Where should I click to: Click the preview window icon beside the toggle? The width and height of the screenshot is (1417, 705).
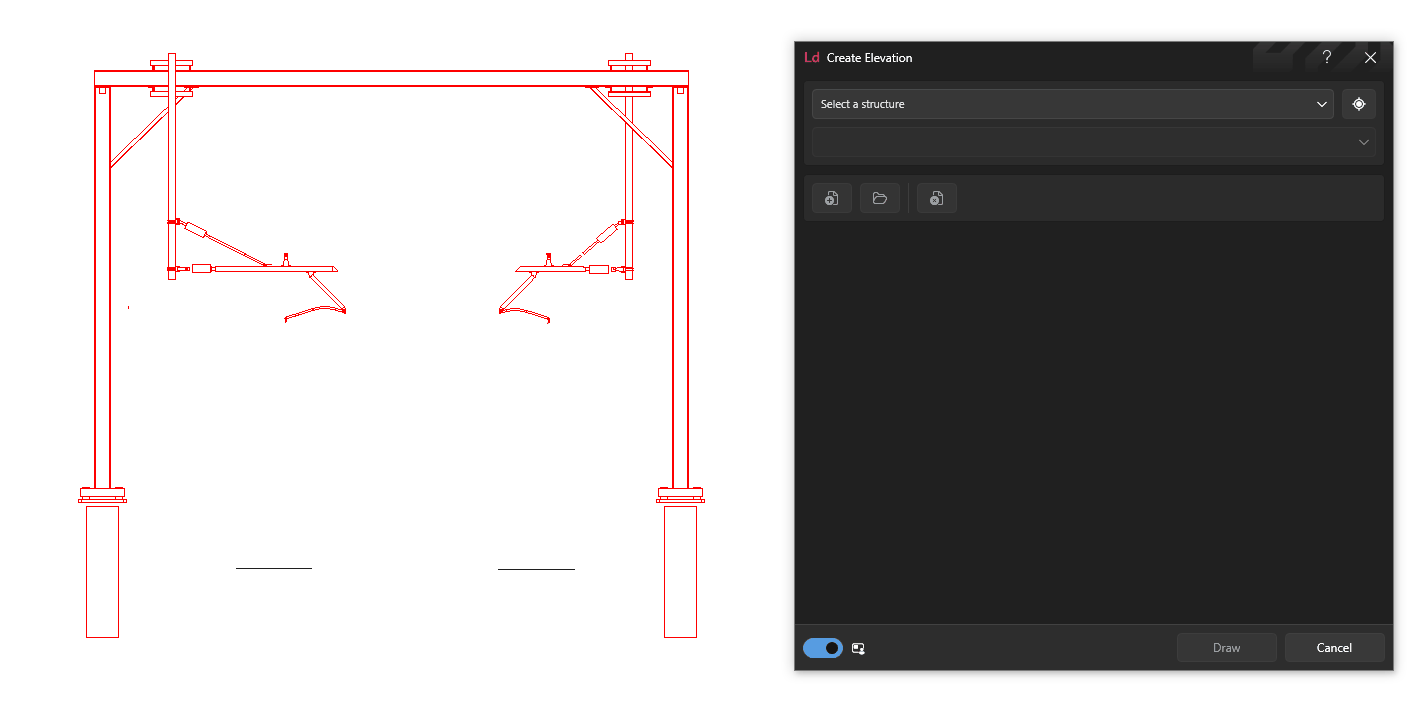858,649
